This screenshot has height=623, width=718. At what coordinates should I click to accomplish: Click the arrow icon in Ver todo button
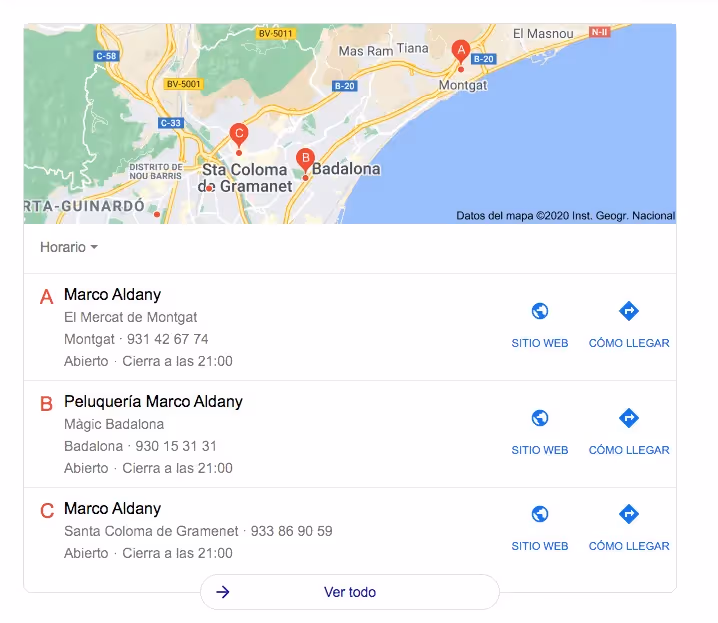click(x=223, y=592)
